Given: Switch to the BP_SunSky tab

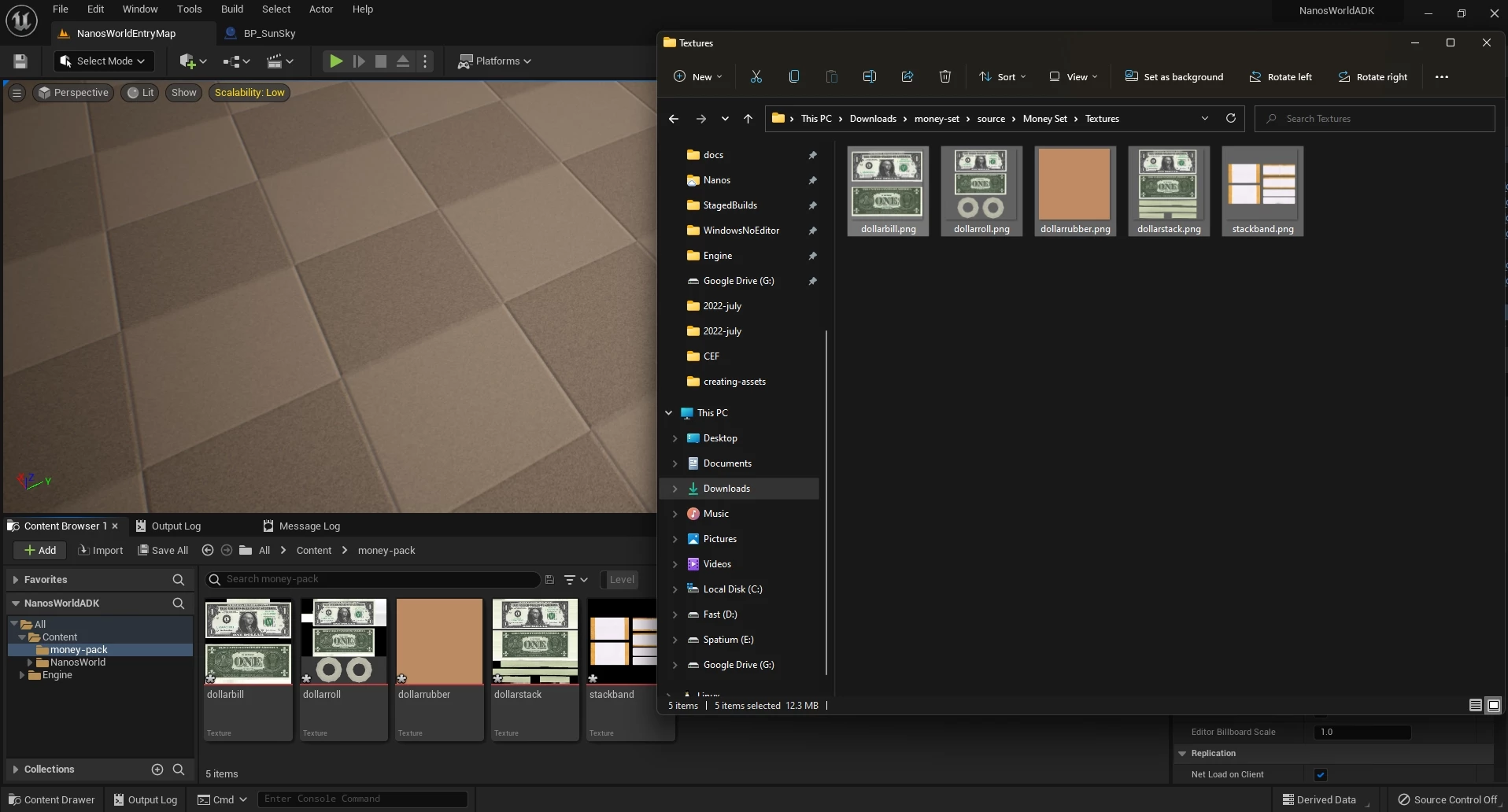Looking at the screenshot, I should [261, 34].
